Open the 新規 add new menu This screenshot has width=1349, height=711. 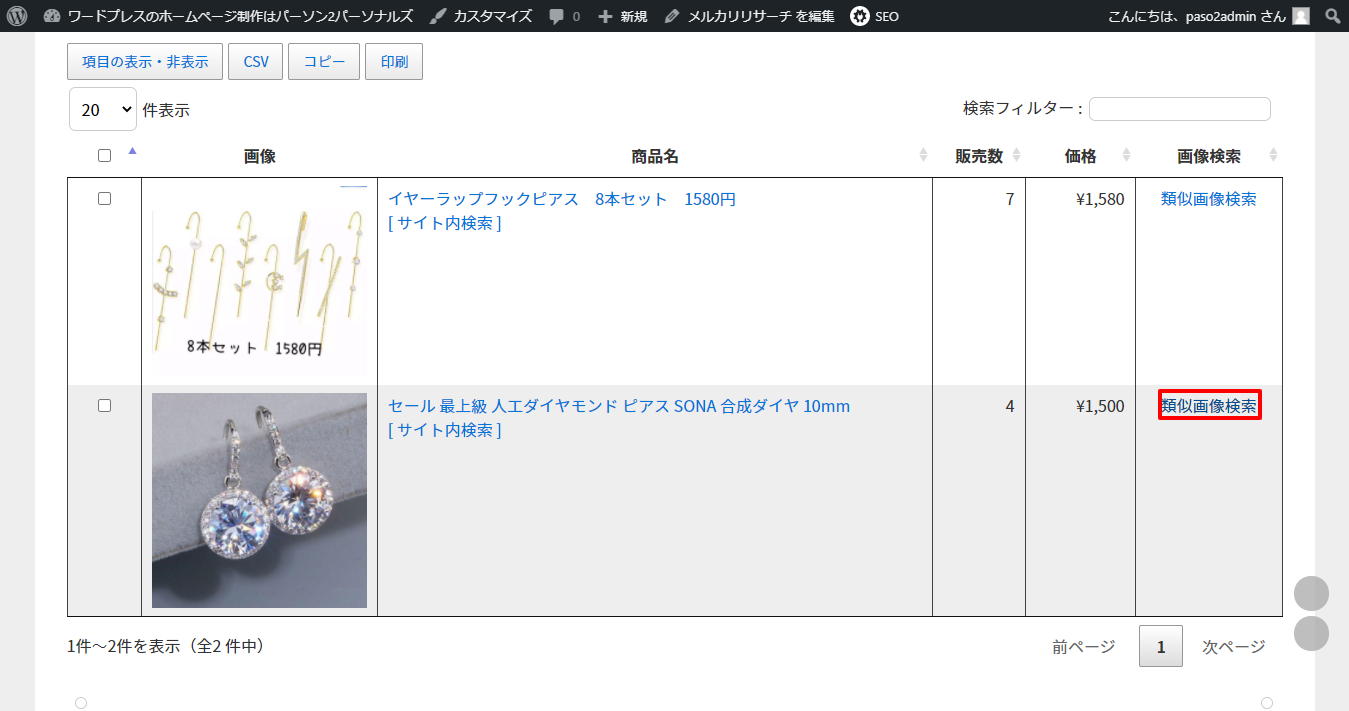click(x=622, y=16)
